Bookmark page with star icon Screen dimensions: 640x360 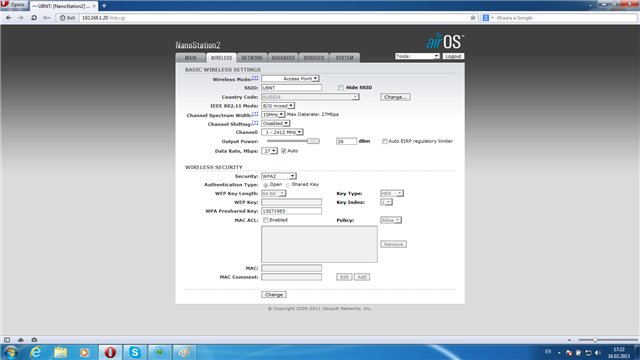pyautogui.click(x=473, y=18)
